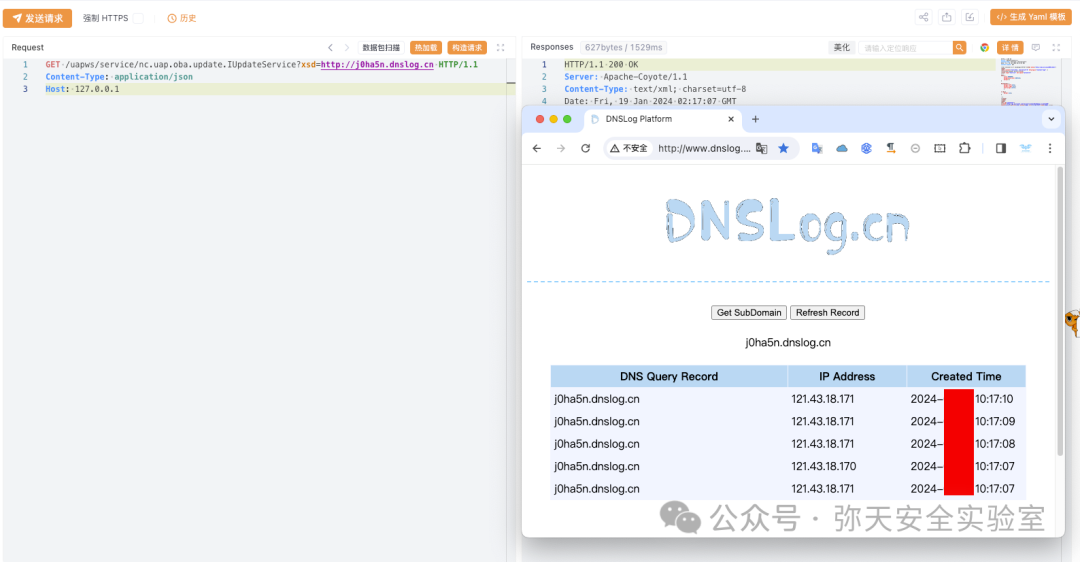The height and width of the screenshot is (562, 1080).
Task: Click the Refresh Record button
Action: click(x=827, y=313)
